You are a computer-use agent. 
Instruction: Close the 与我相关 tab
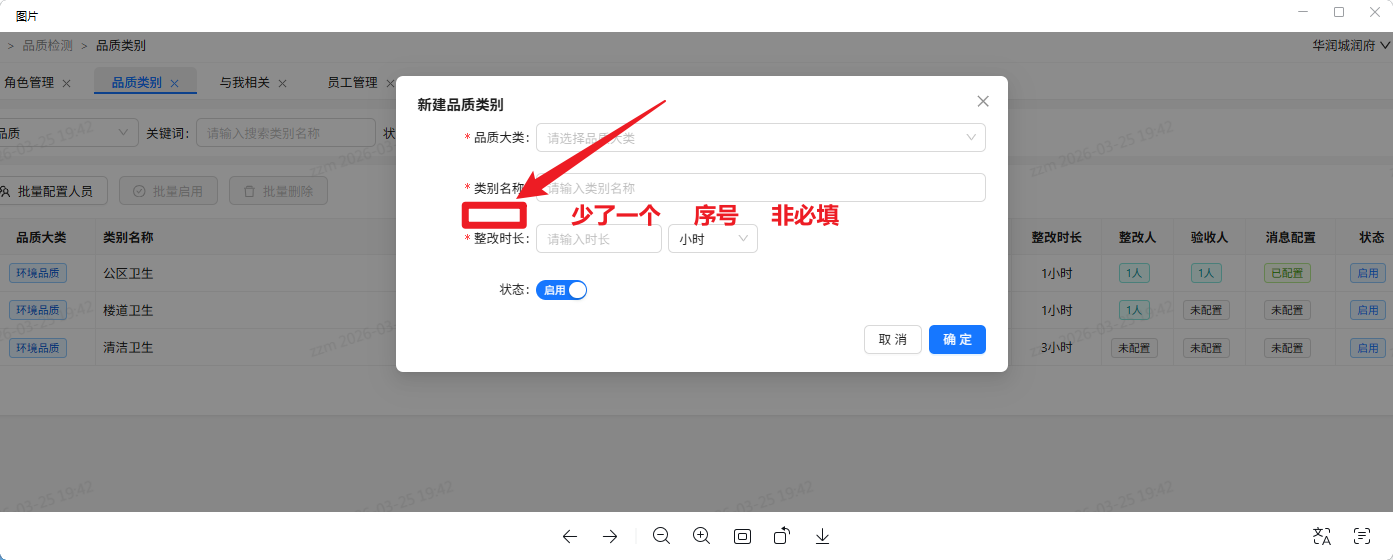pyautogui.click(x=282, y=83)
